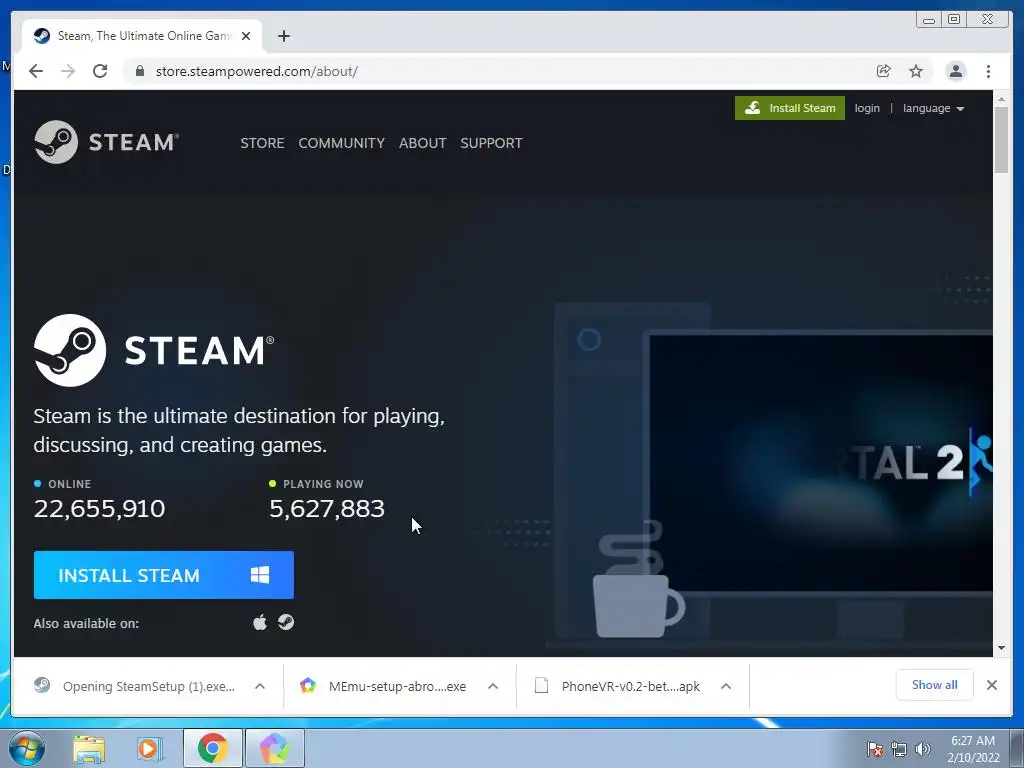Image resolution: width=1024 pixels, height=768 pixels.
Task: Click the Chrome taskbar icon
Action: click(212, 748)
